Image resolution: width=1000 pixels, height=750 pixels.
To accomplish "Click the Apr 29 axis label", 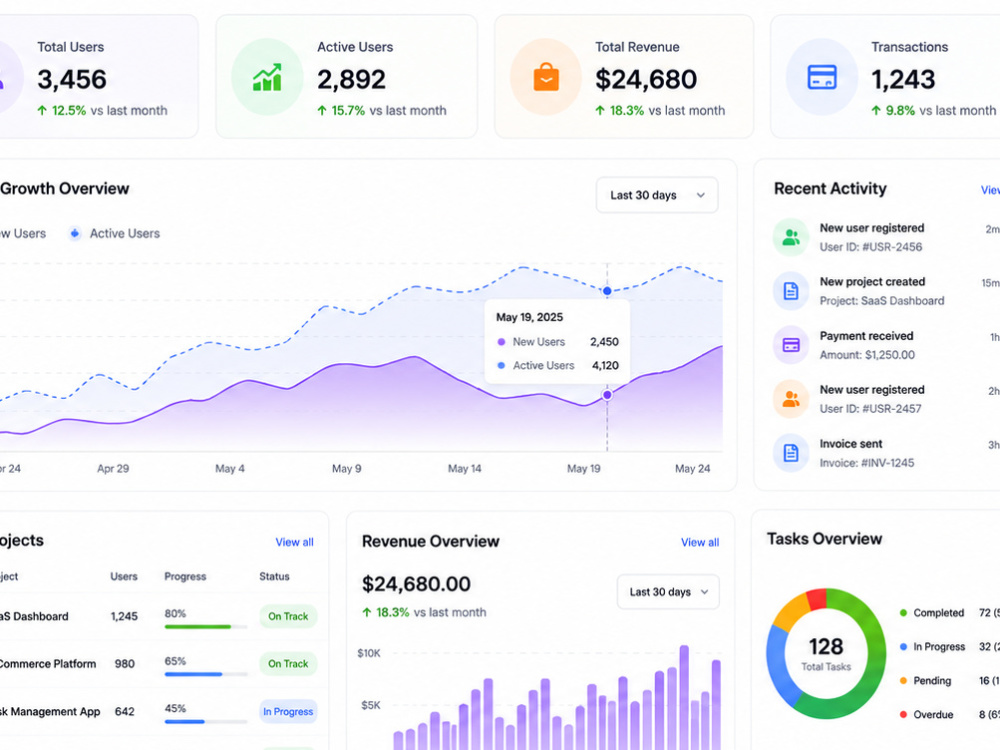I will 113,468.
